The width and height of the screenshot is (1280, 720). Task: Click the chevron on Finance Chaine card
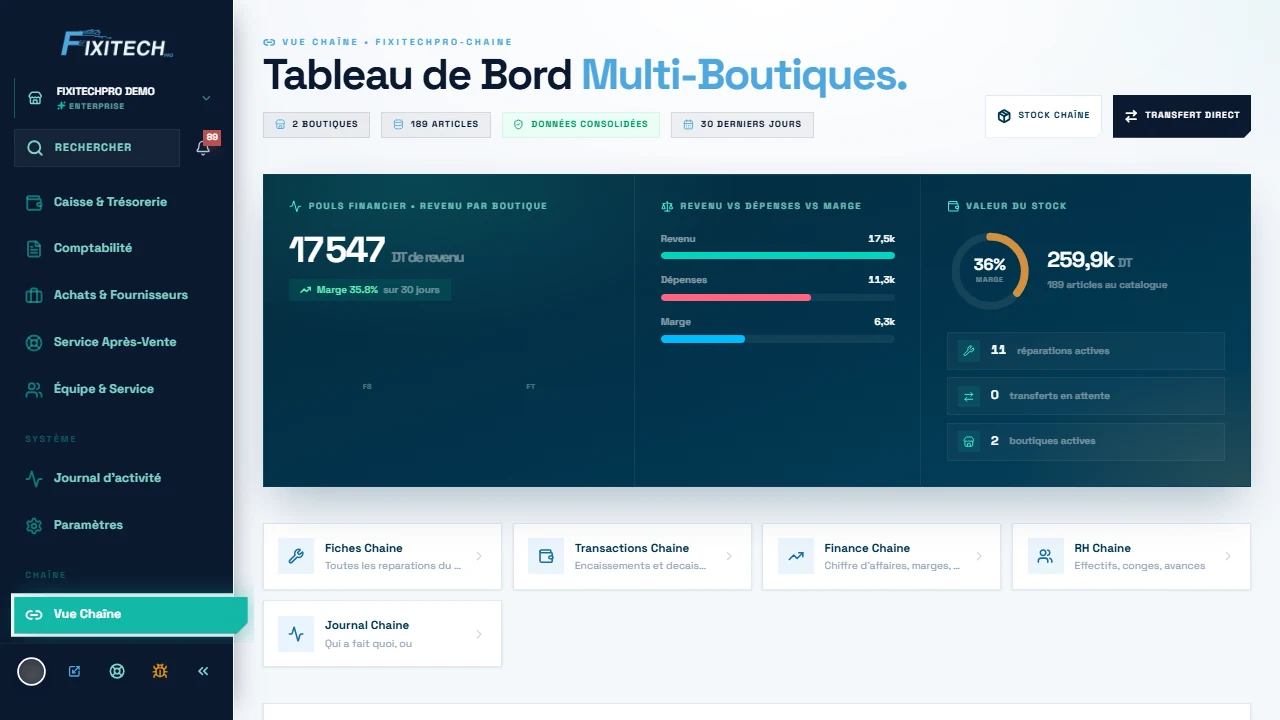979,556
